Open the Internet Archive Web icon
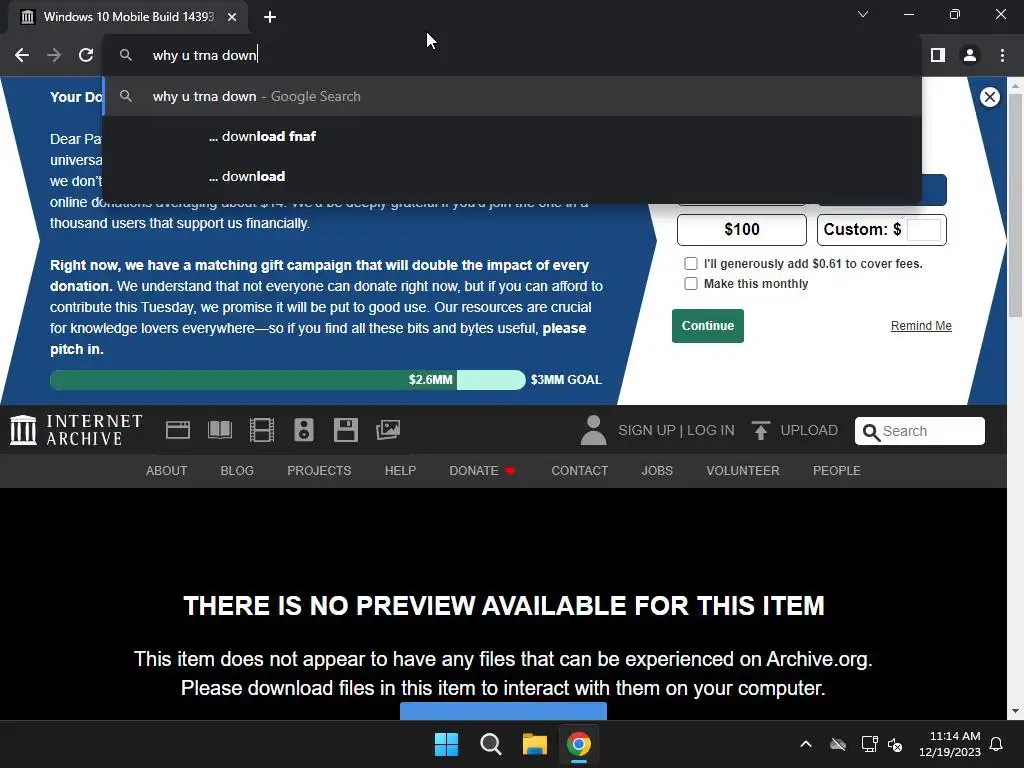Screen dimensions: 1024x768 [178, 430]
